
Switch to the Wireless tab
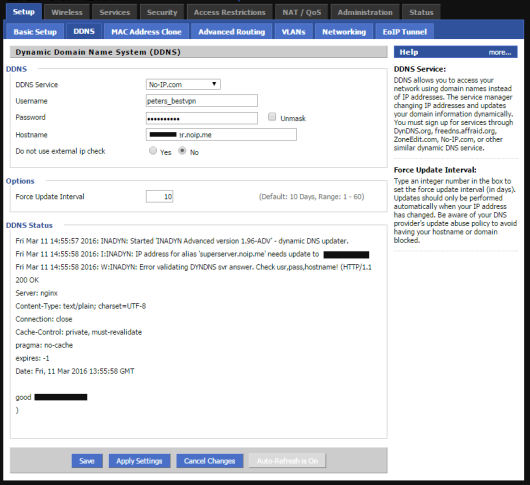(x=67, y=12)
